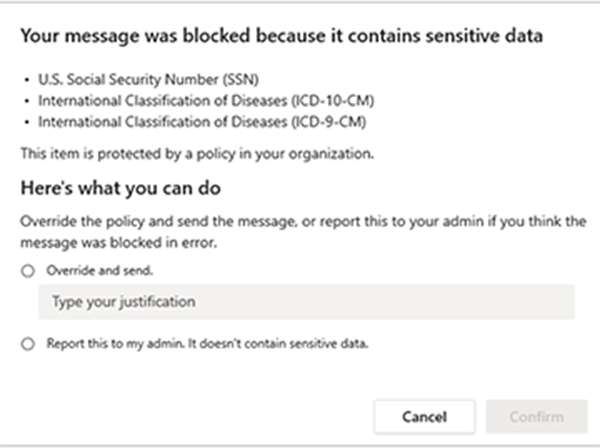Click the ICD-9-CM disease classification item
The width and height of the screenshot is (600, 448).
[202, 122]
